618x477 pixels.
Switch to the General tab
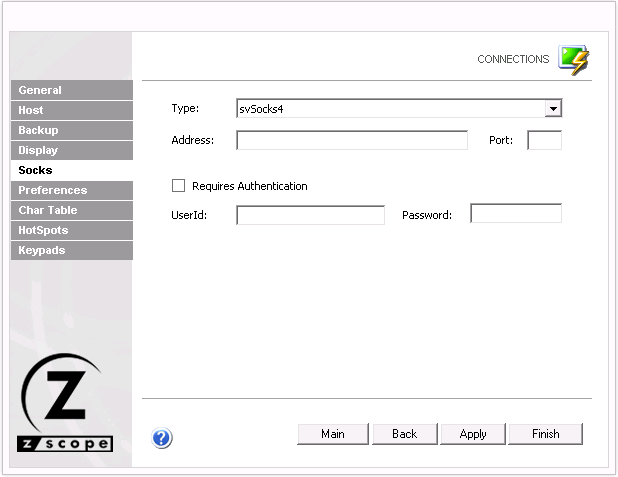[72, 90]
